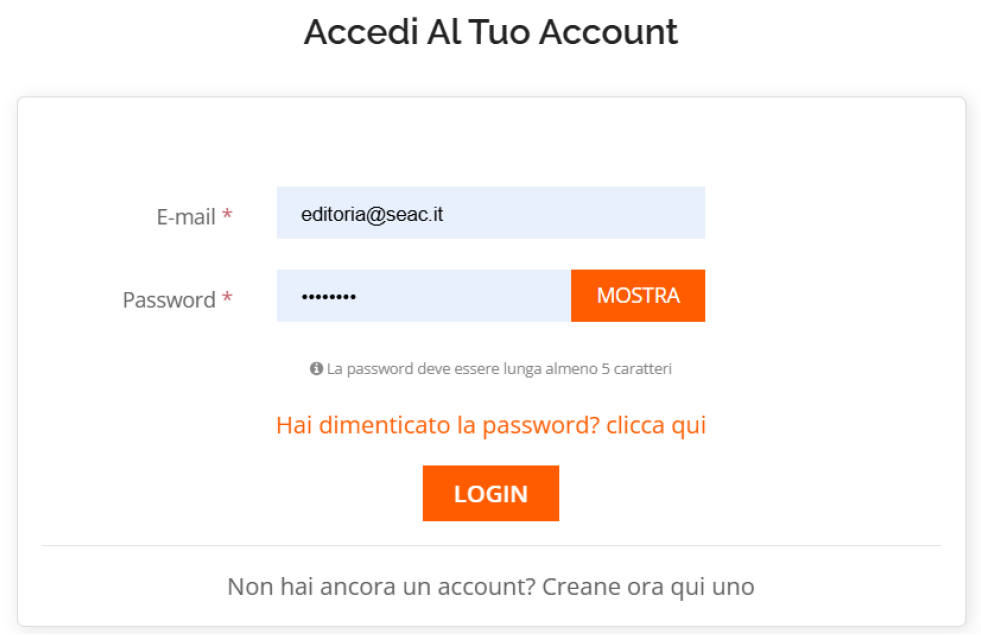Screen dimensions: 981x635
Task: Click the info icon beside password hint
Action: pyautogui.click(x=316, y=369)
